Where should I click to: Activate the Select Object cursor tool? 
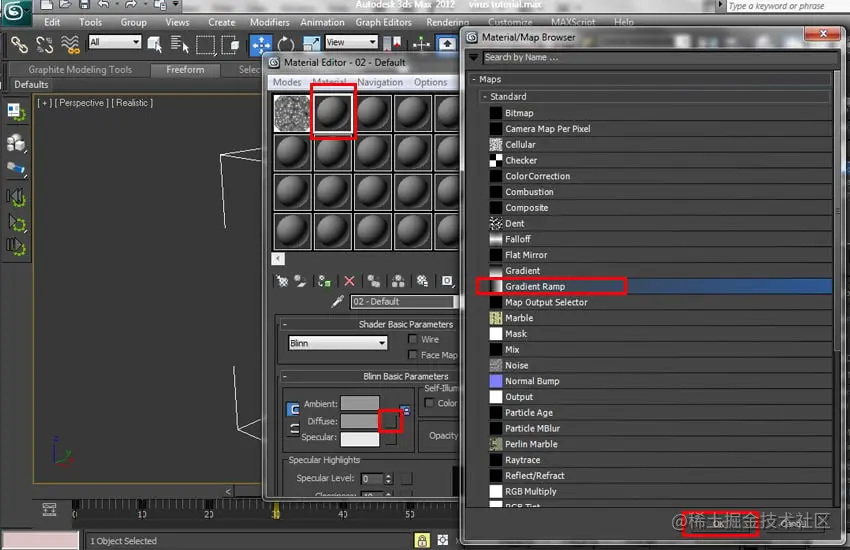154,44
